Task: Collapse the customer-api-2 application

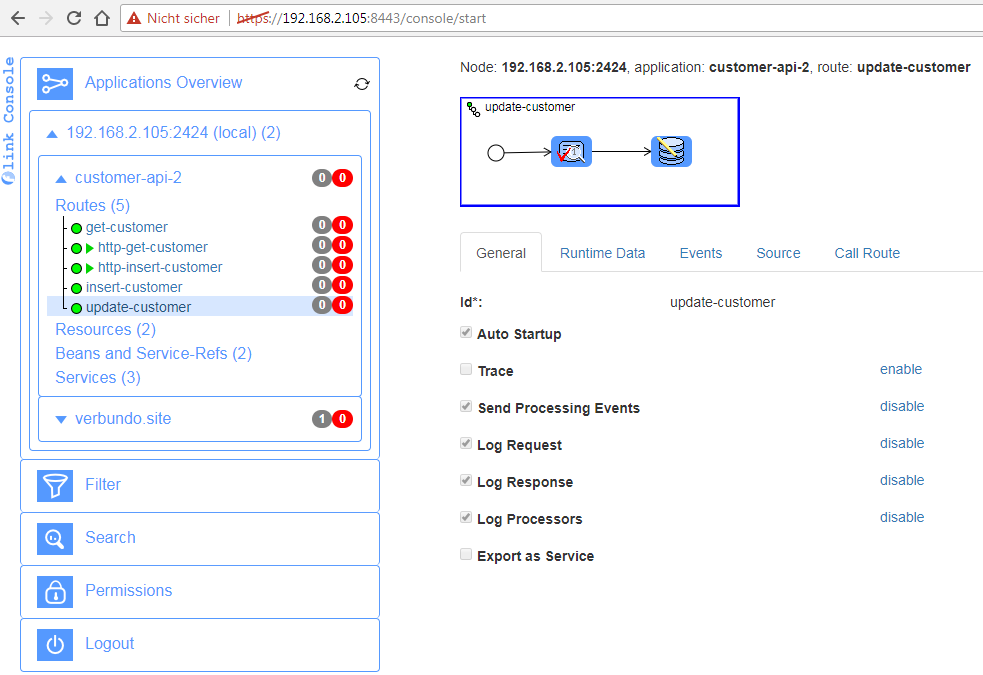Action: tap(61, 179)
